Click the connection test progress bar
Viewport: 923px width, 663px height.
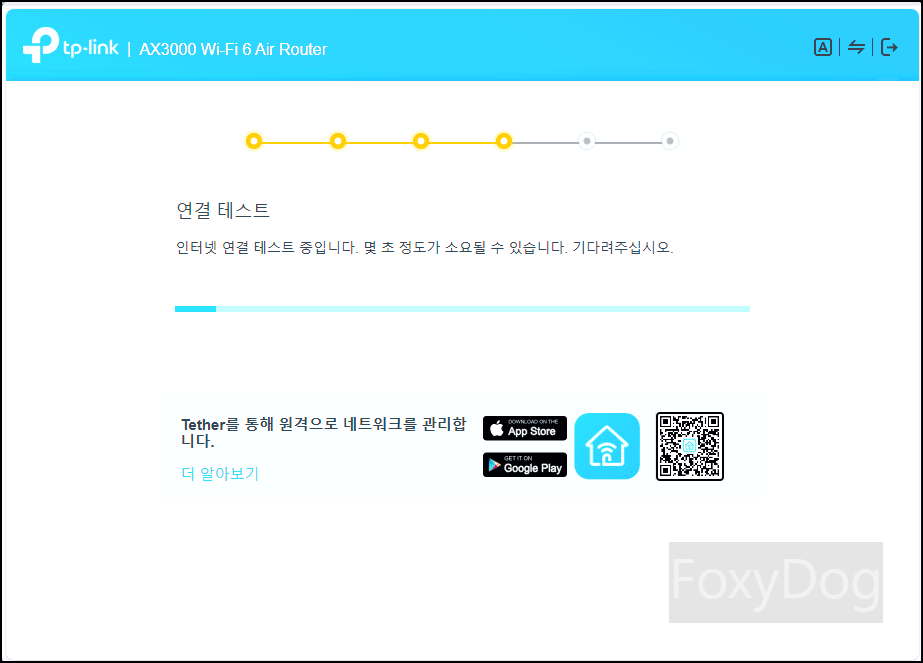tap(462, 309)
